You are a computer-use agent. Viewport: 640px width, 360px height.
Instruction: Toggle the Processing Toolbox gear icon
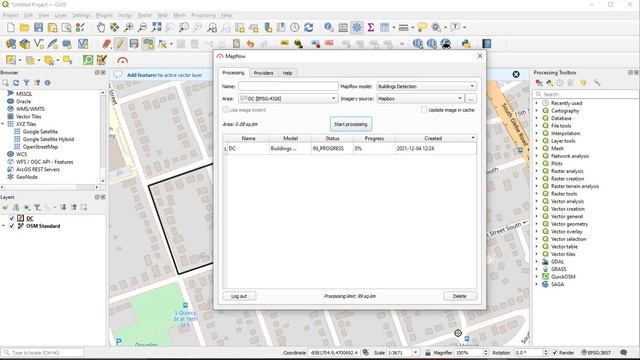coord(357,27)
